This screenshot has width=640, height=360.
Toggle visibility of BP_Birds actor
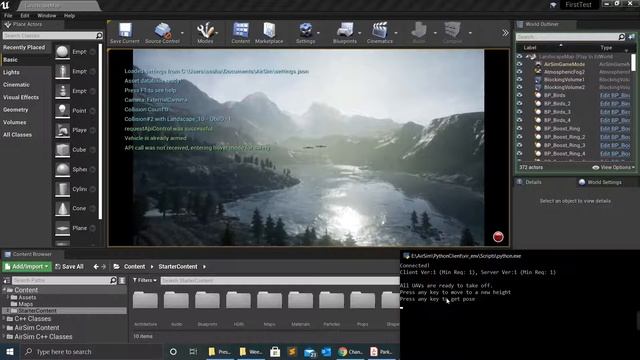(519, 95)
